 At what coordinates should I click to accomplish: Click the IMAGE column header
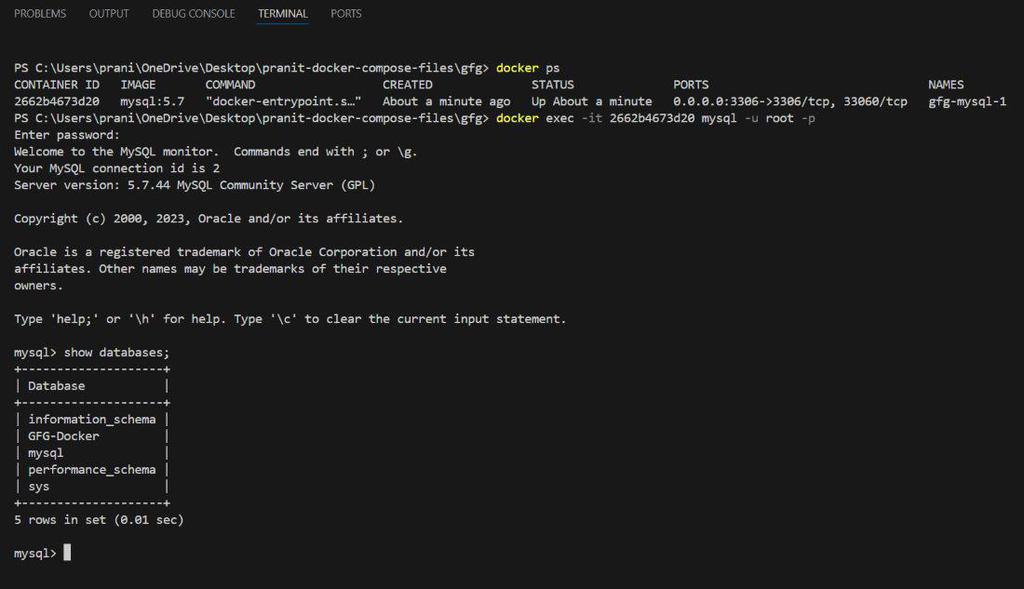click(138, 85)
